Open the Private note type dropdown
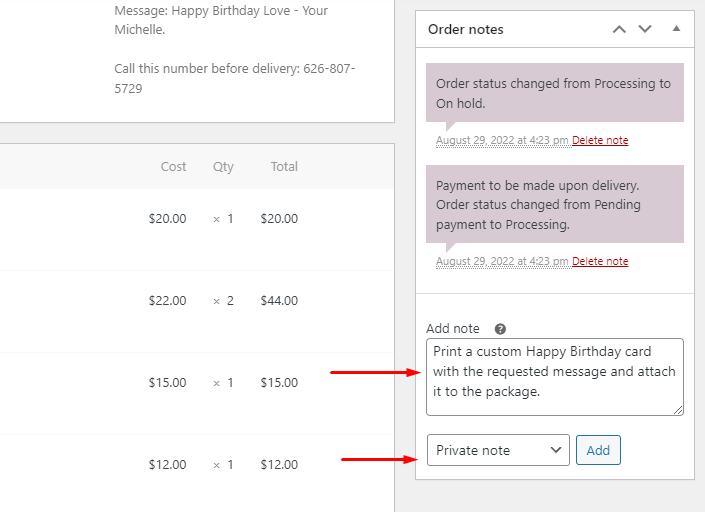The width and height of the screenshot is (705, 512). click(x=498, y=450)
